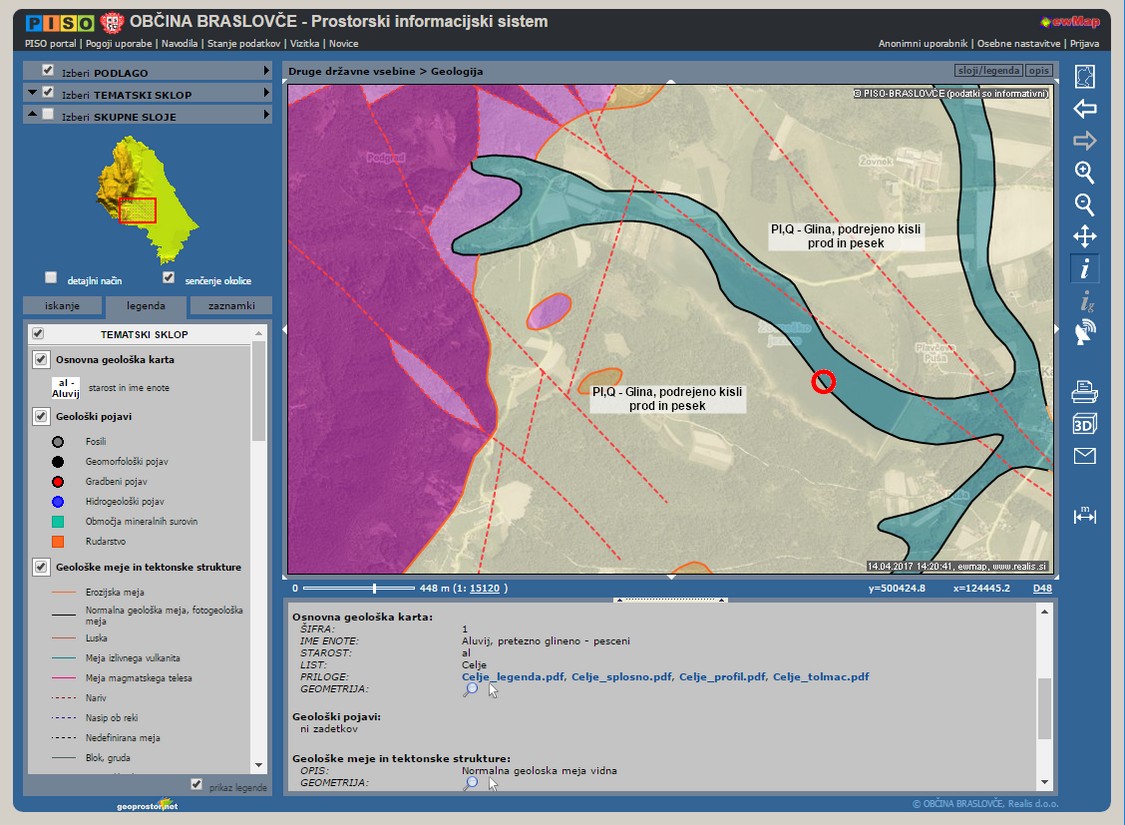The image size is (1125, 825).
Task: Go back to previous map view
Action: tap(1084, 109)
